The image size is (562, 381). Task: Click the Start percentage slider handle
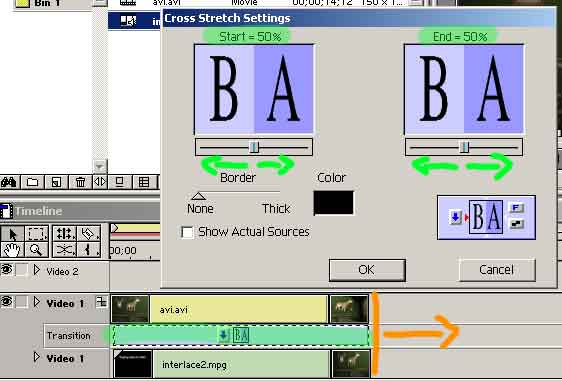tap(254, 147)
